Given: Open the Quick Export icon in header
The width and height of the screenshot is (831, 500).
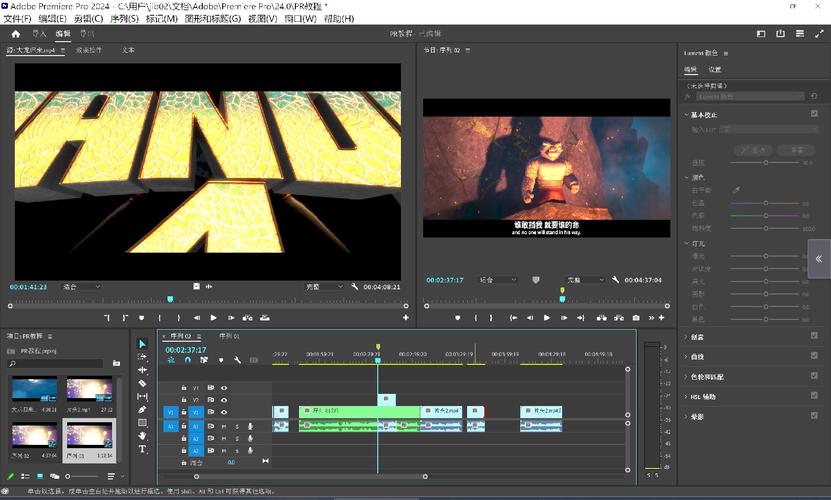Looking at the screenshot, I should point(780,33).
